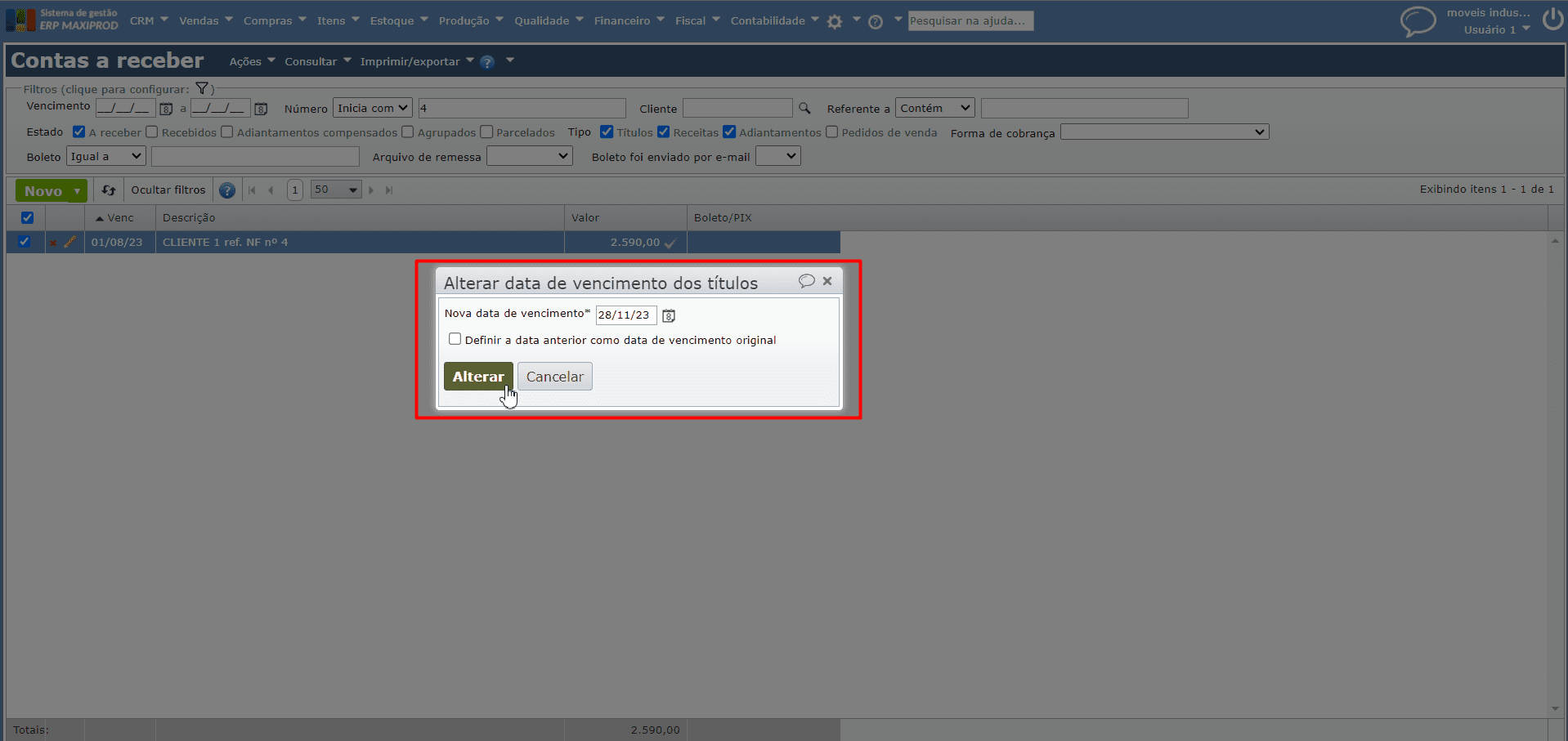1568x741 pixels.
Task: Click the blue help icon in list toolbar
Action: (227, 190)
